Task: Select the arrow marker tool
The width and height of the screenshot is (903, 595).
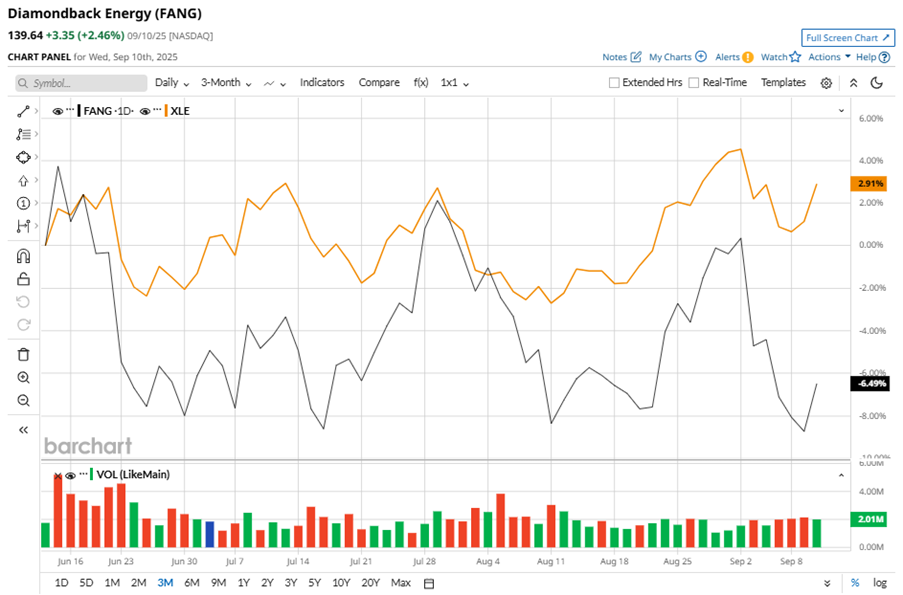Action: point(23,180)
